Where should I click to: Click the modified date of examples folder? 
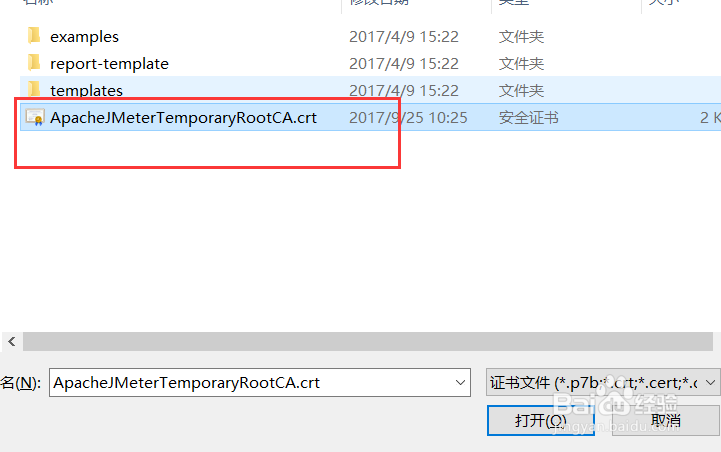coord(404,37)
